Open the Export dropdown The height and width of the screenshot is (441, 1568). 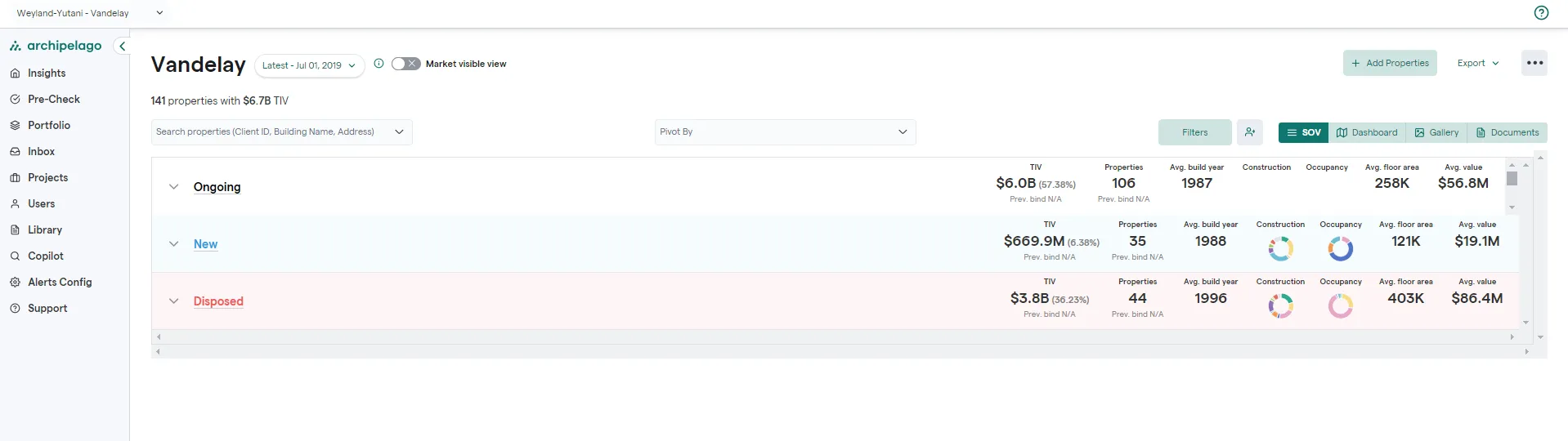pyautogui.click(x=1478, y=63)
